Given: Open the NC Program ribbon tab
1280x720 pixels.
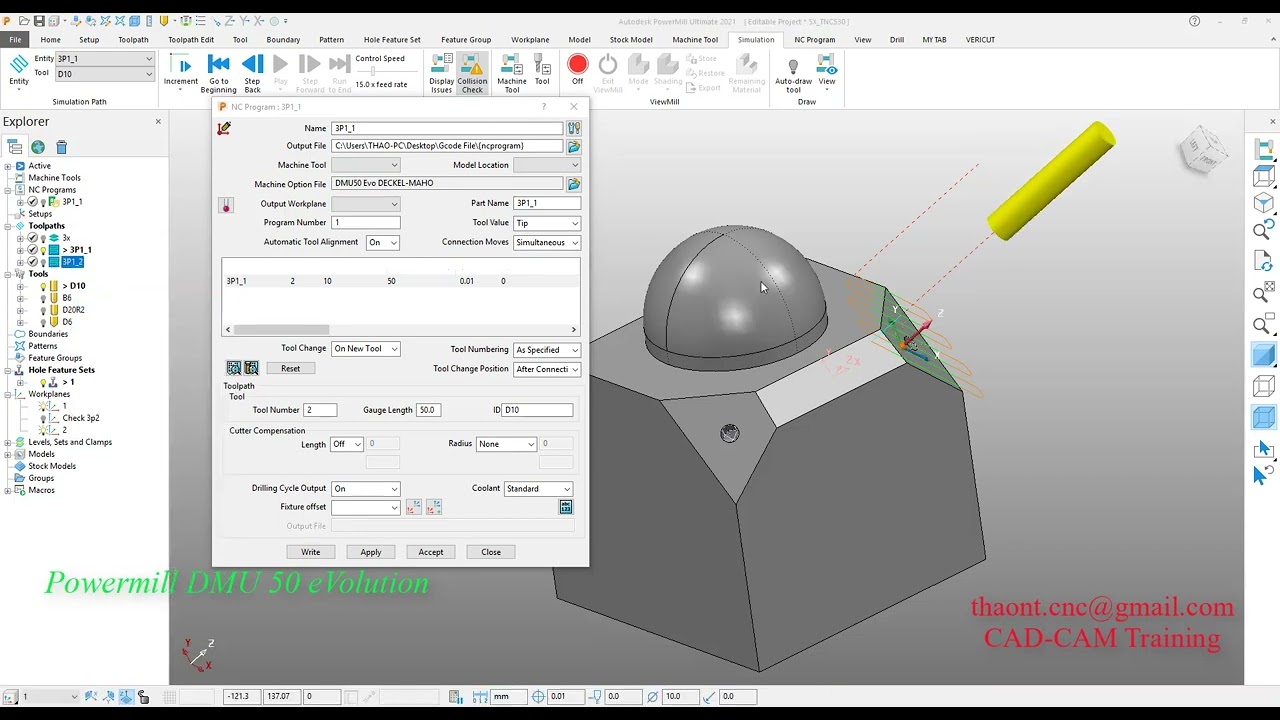Looking at the screenshot, I should click(814, 40).
